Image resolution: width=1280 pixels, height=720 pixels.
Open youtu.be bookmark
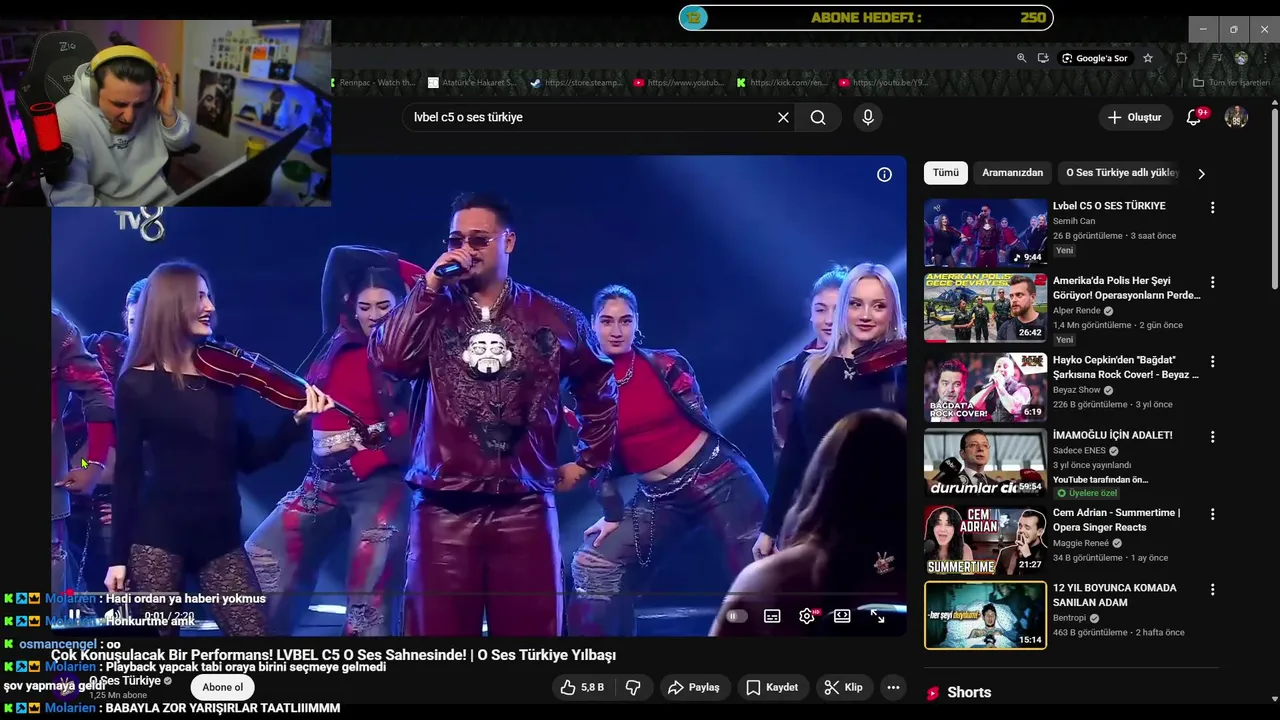(884, 82)
